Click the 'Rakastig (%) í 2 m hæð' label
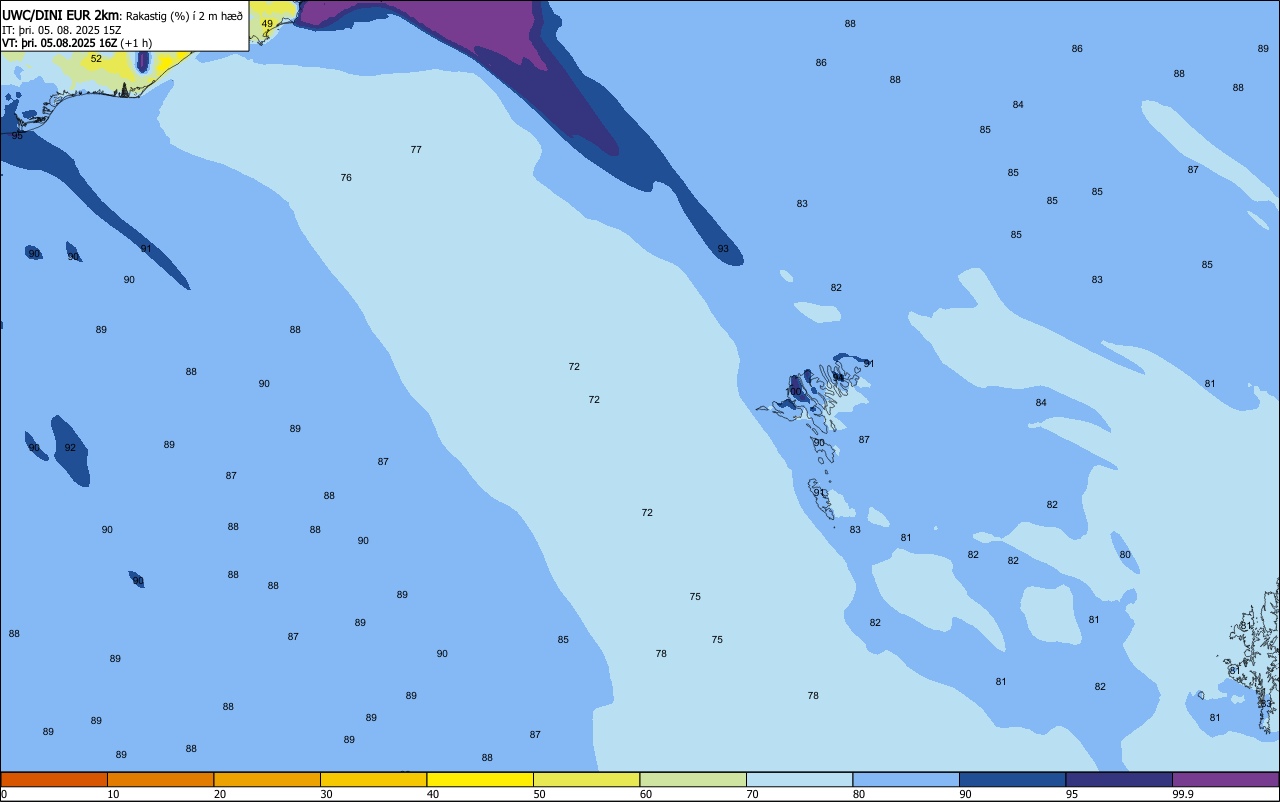The width and height of the screenshot is (1280, 802). coord(184,16)
